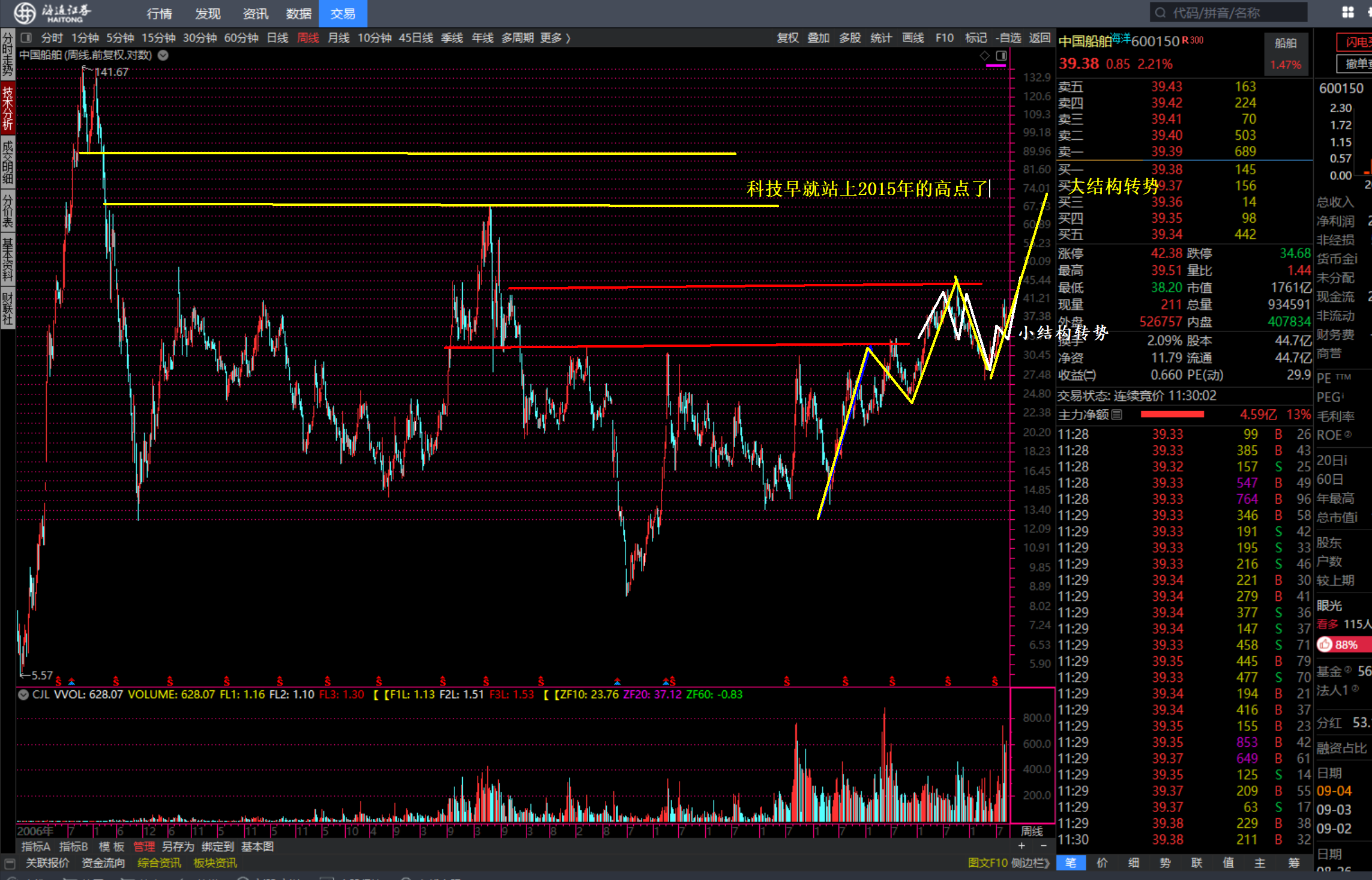Click the Haitong Securities logo
The height and width of the screenshot is (880, 1372).
(x=52, y=13)
